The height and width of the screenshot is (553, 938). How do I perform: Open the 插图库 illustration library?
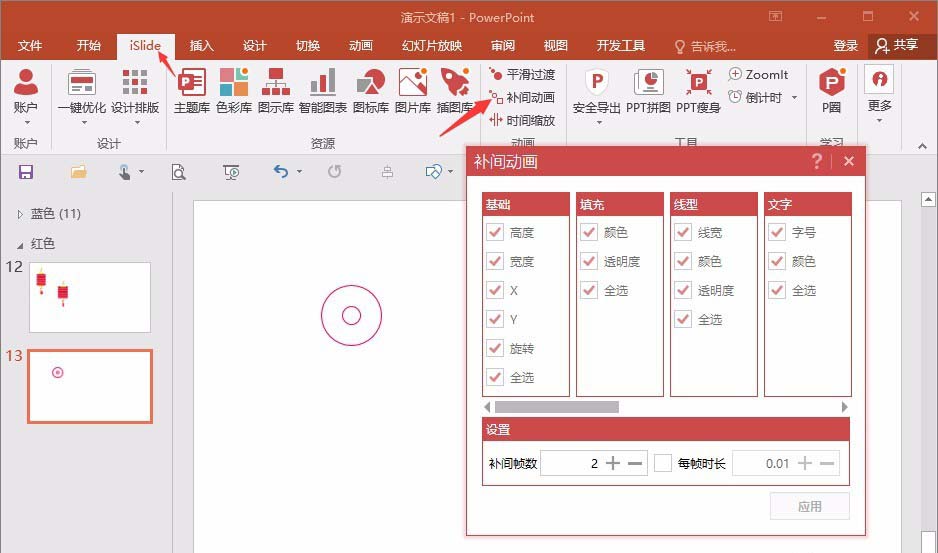click(x=455, y=90)
